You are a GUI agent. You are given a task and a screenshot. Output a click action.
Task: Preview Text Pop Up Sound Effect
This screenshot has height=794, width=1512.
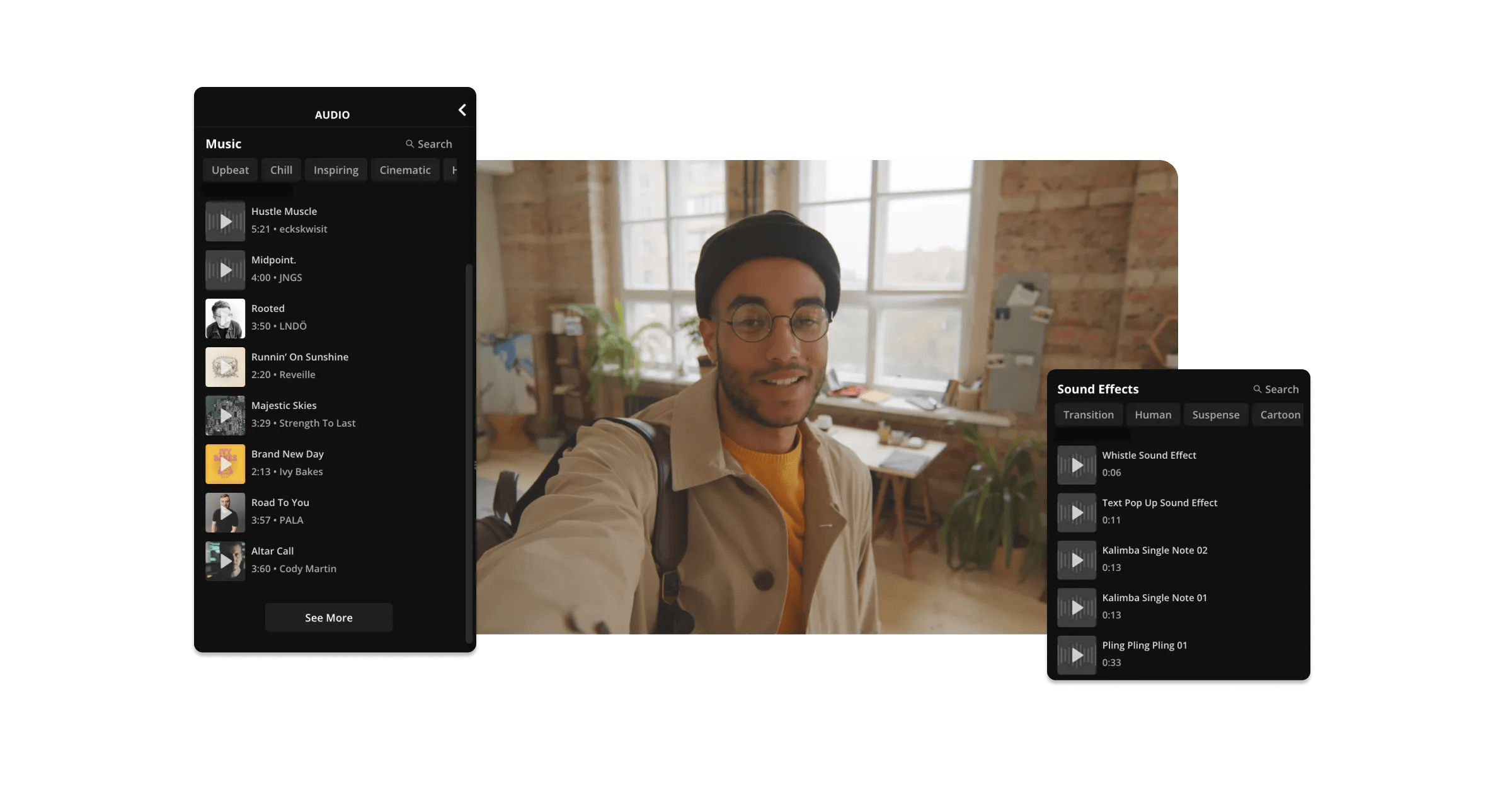[1076, 512]
